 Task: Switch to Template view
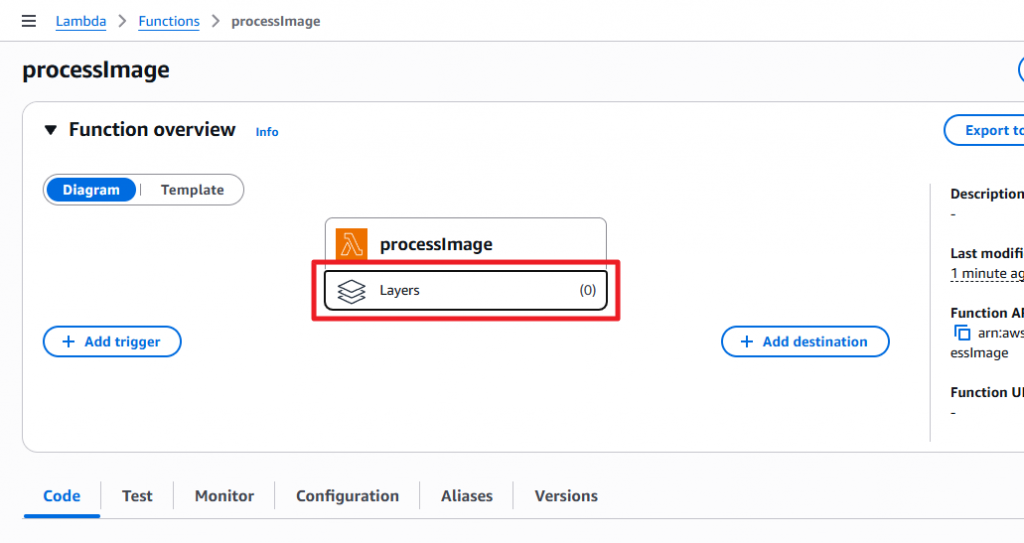[192, 190]
